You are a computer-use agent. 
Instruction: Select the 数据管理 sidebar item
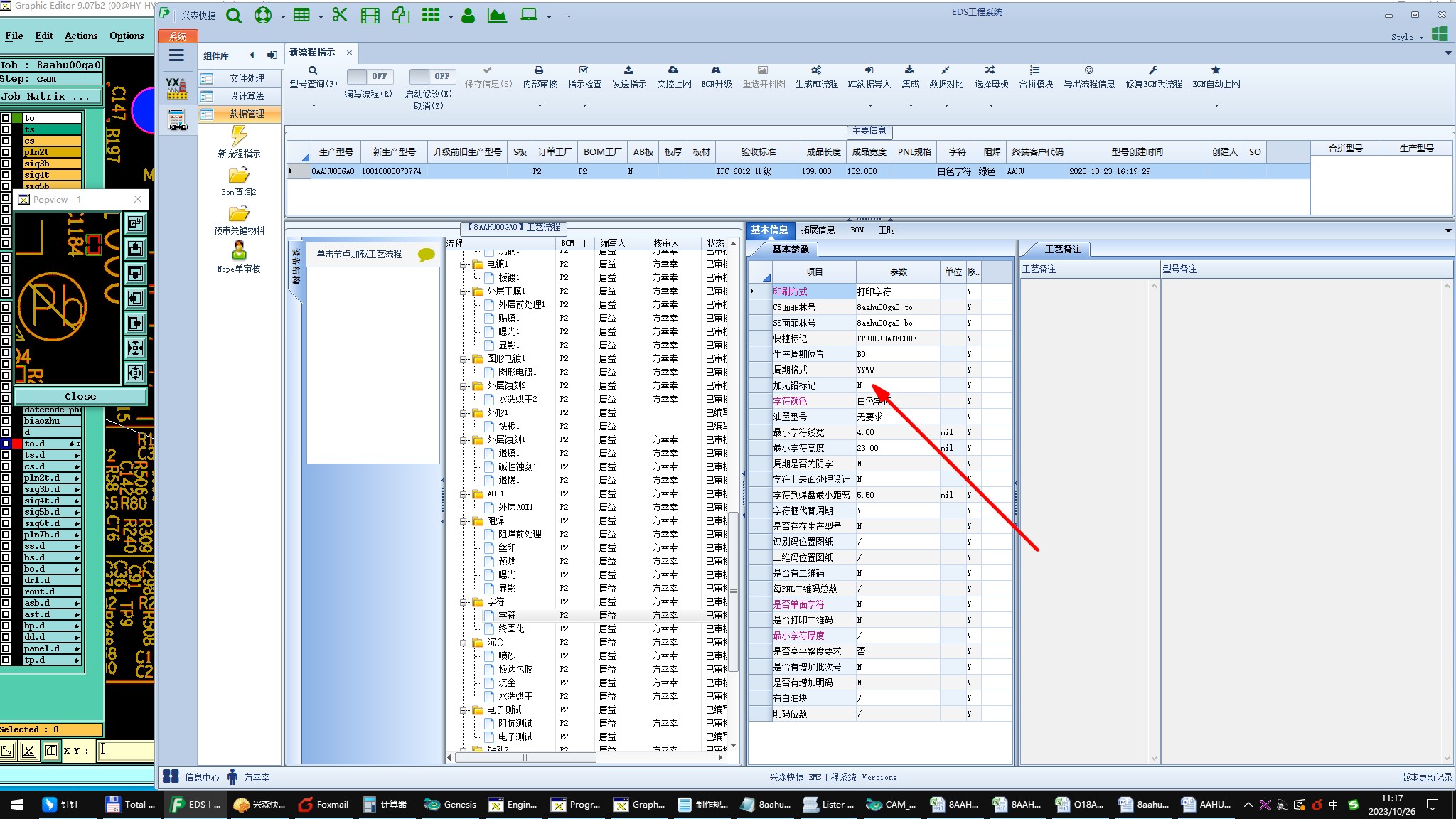(240, 114)
